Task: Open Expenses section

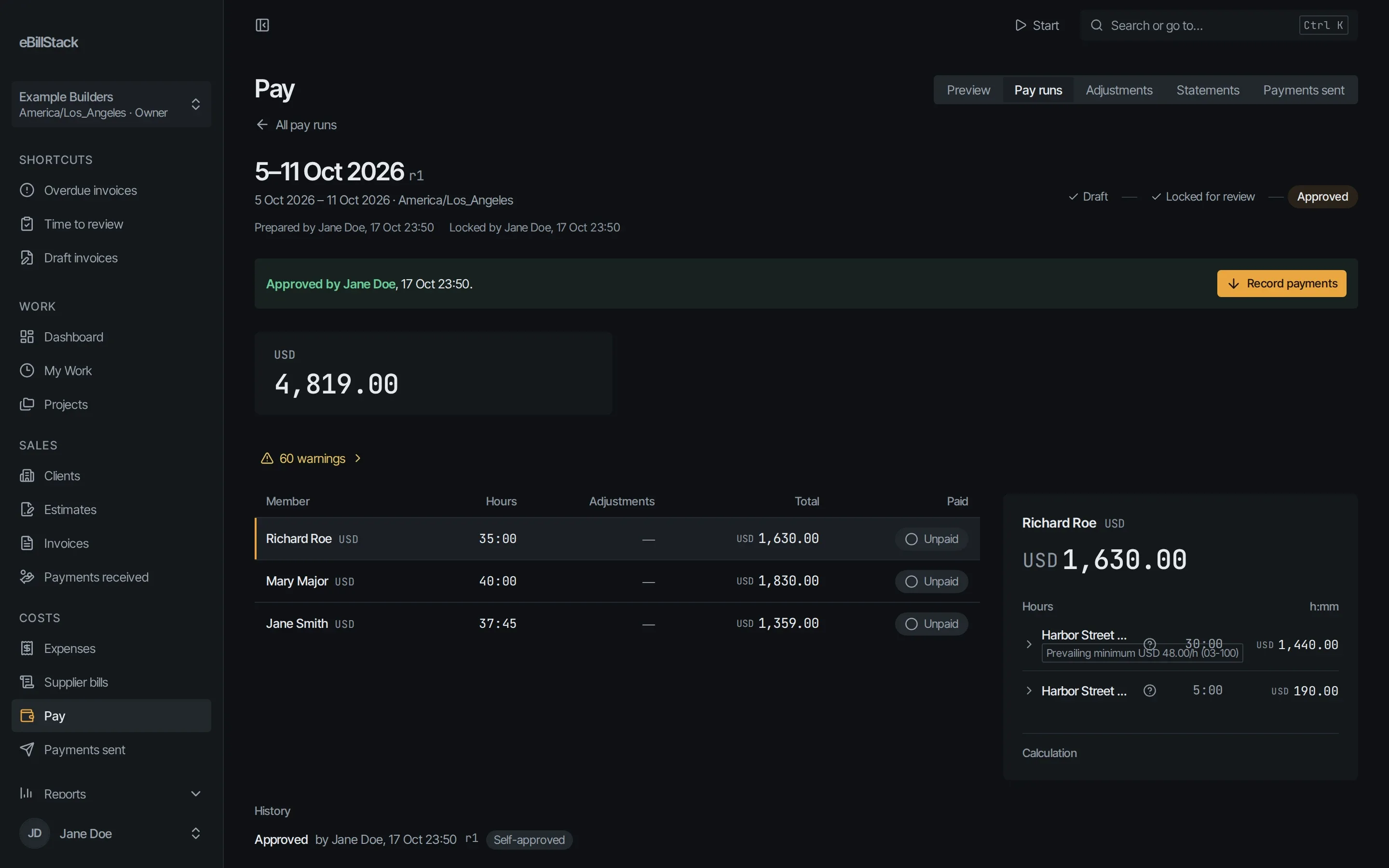Action: point(111,649)
